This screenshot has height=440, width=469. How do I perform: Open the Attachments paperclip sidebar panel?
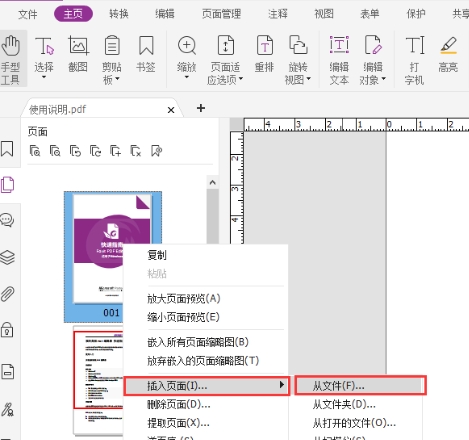(7, 294)
